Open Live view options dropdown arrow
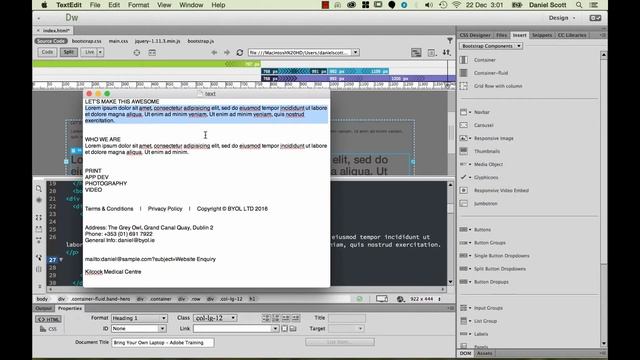Viewport: 640px width, 360px height. pyautogui.click(x=100, y=52)
